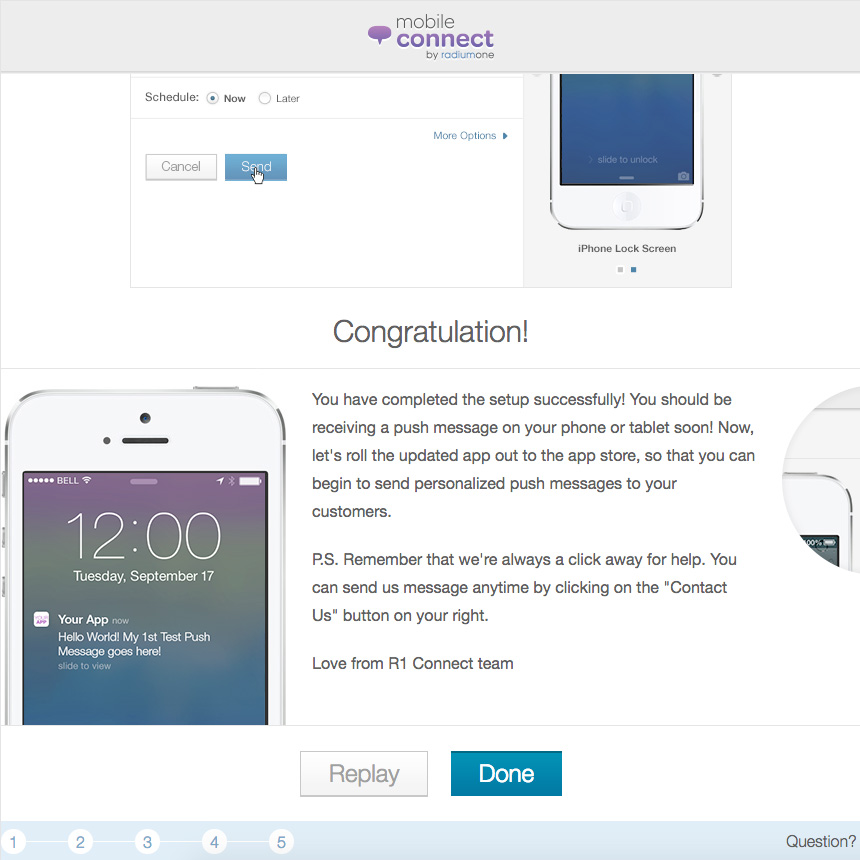
Task: Select the second blue preview carousel dot
Action: [x=633, y=269]
